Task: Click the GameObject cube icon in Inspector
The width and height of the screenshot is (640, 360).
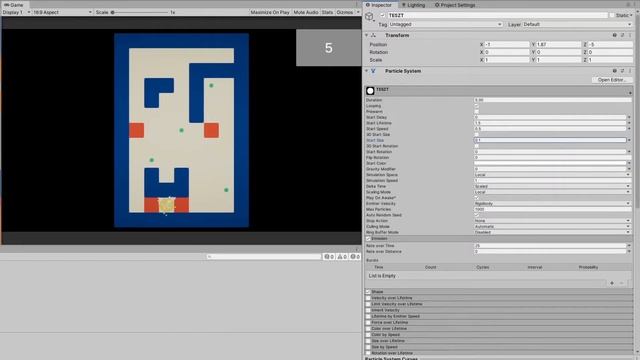Action: [369, 16]
